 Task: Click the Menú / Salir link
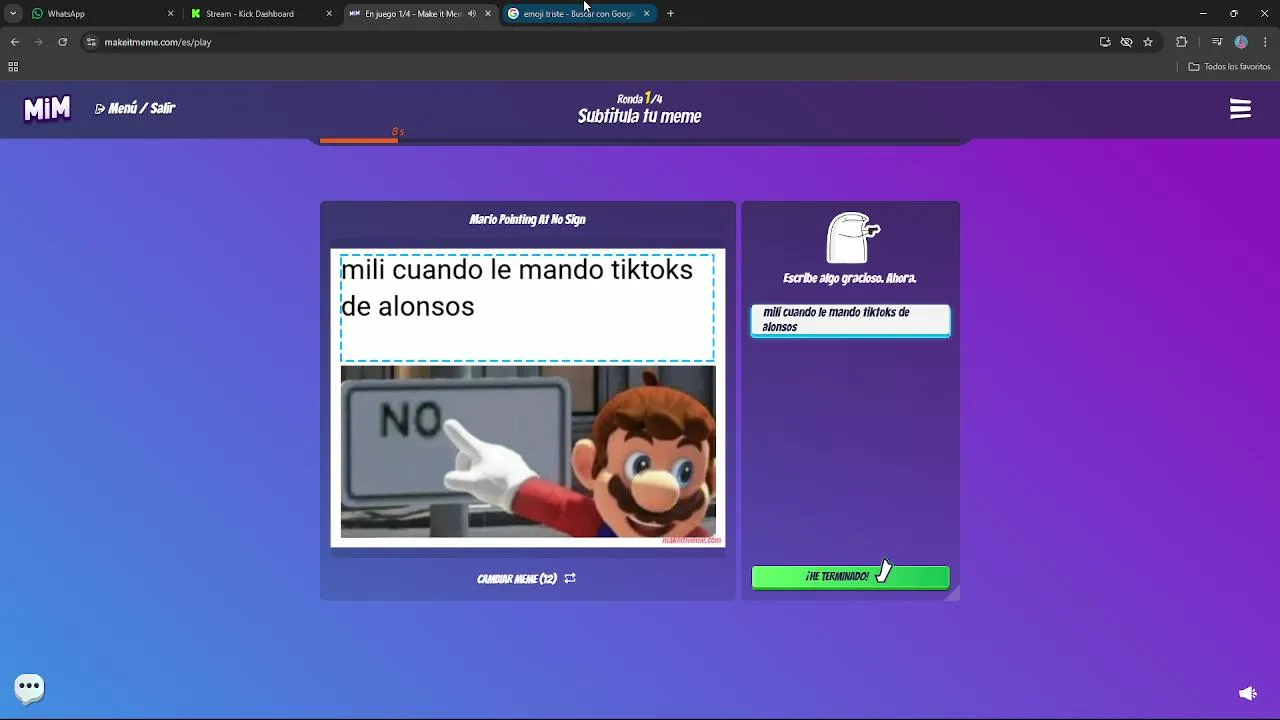tap(135, 108)
